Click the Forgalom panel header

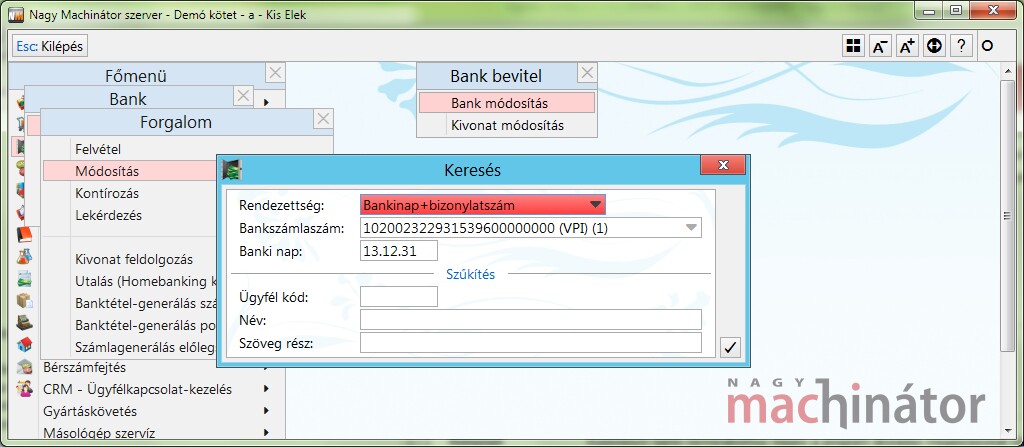point(176,123)
